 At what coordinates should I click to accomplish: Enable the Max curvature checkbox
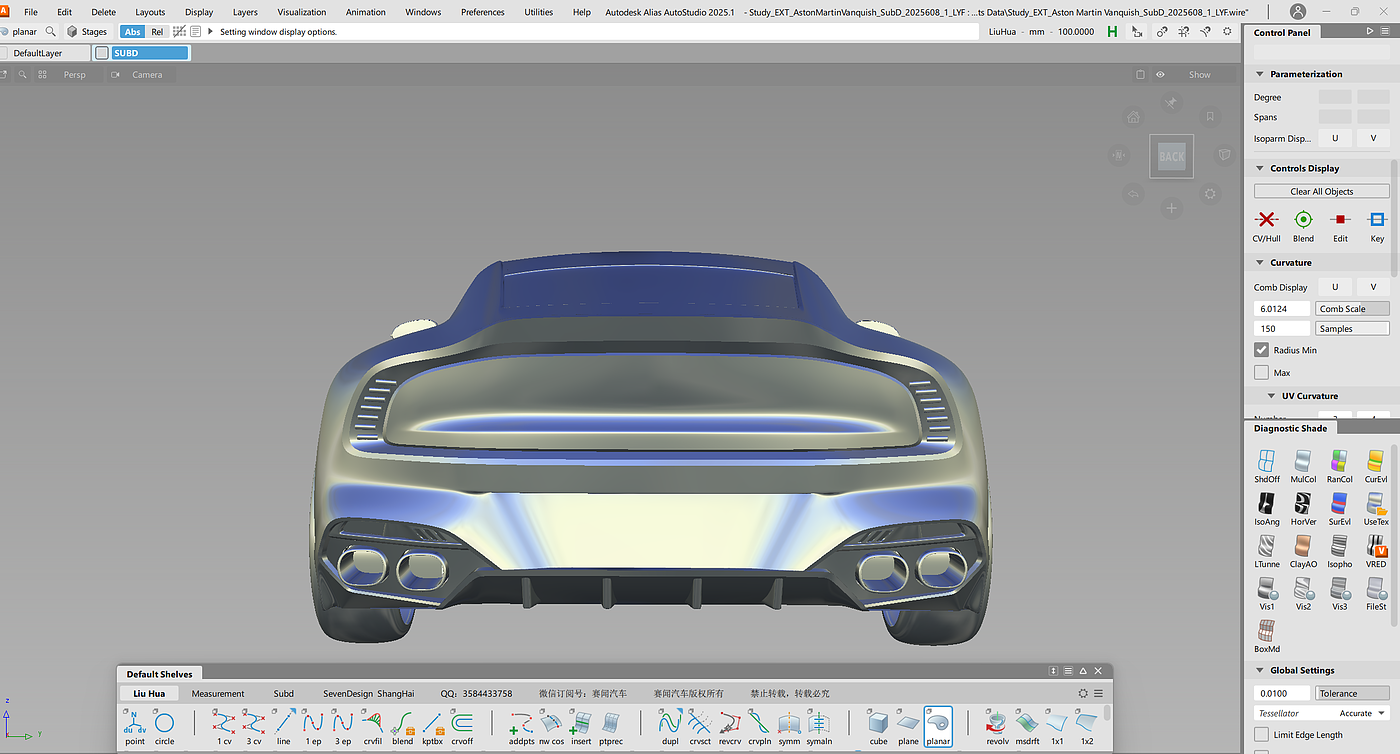pyautogui.click(x=1261, y=372)
